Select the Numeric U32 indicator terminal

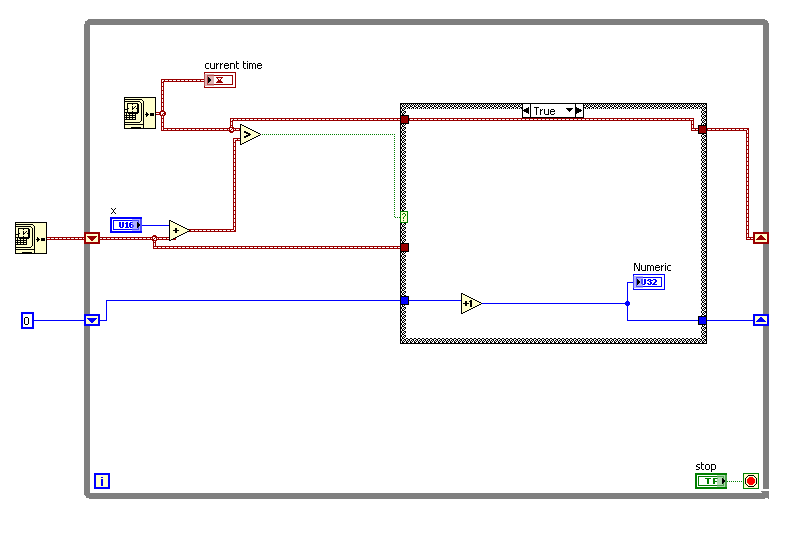click(649, 282)
